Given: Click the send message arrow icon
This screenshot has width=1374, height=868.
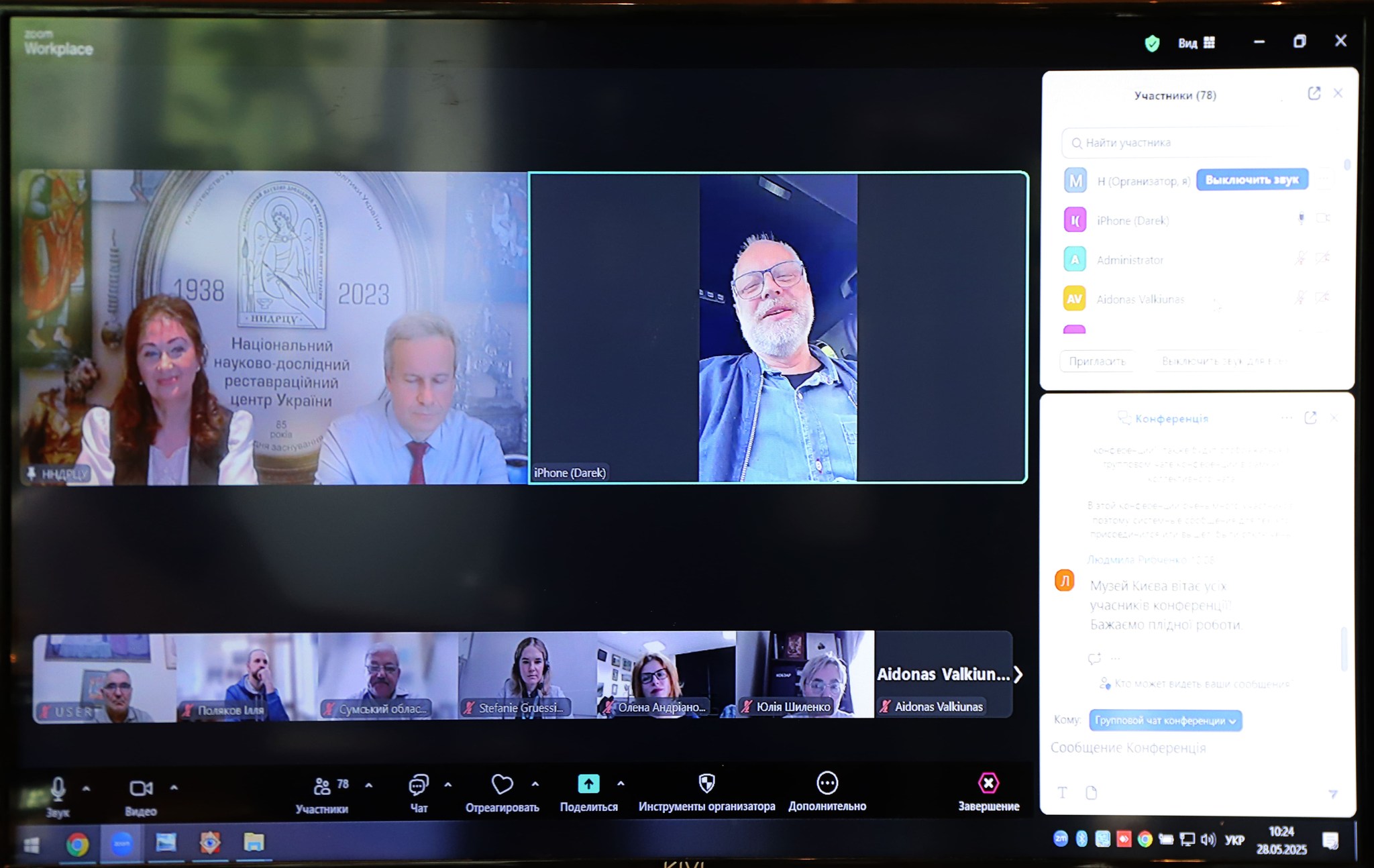Looking at the screenshot, I should [x=1332, y=794].
